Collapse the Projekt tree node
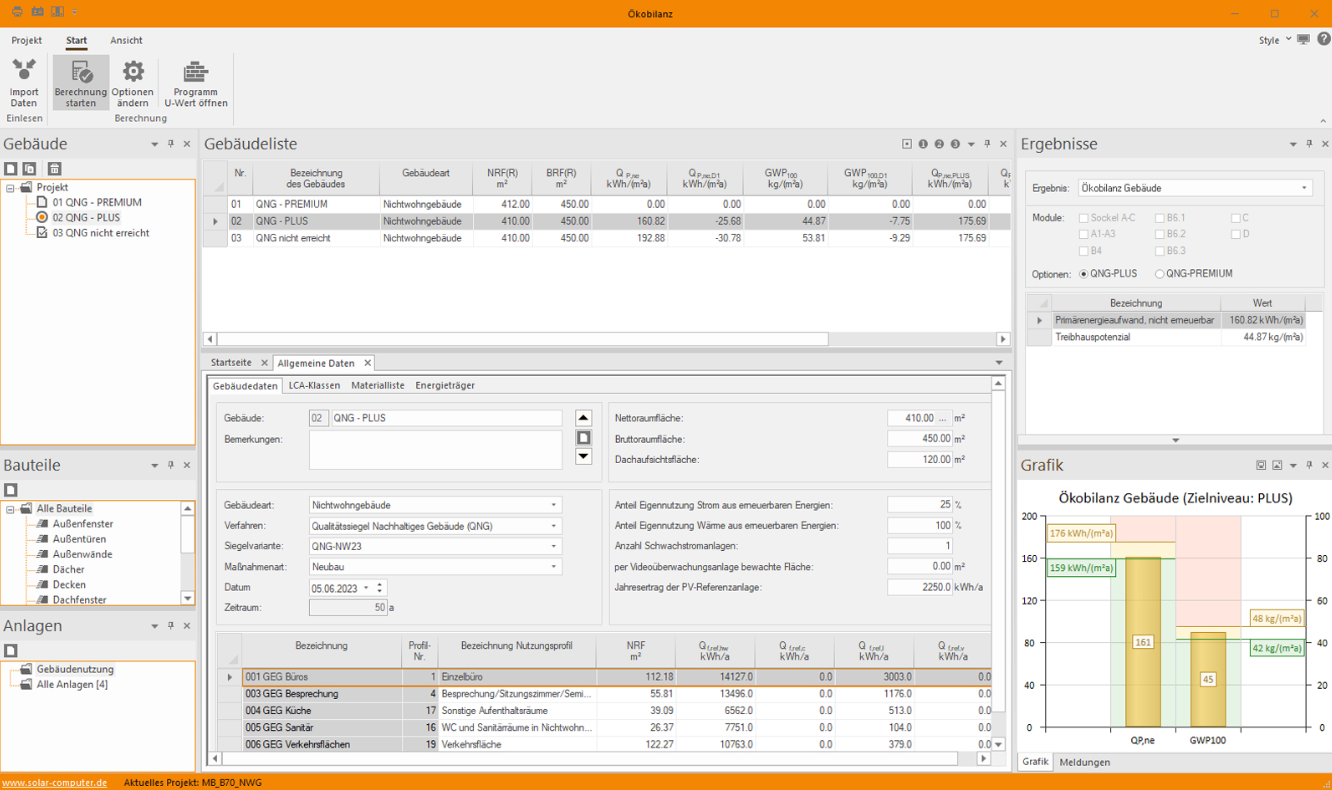The height and width of the screenshot is (790, 1332). click(11, 188)
